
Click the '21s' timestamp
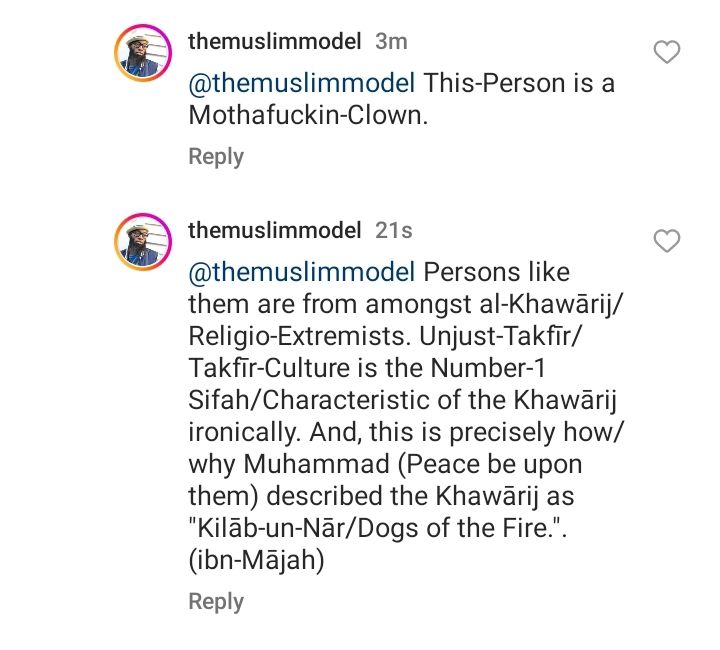click(393, 230)
